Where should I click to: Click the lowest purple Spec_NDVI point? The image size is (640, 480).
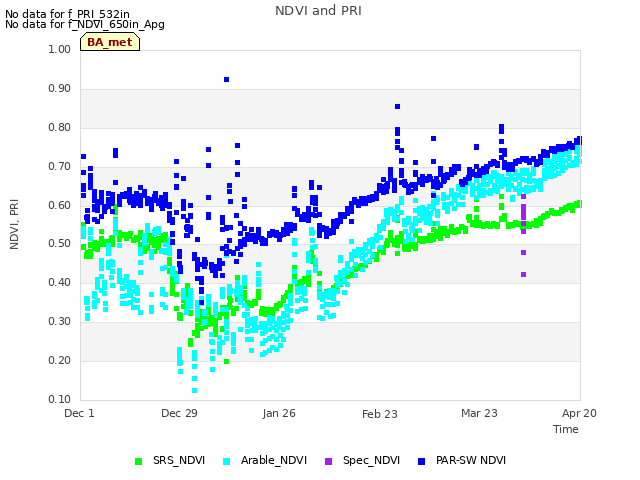click(524, 275)
